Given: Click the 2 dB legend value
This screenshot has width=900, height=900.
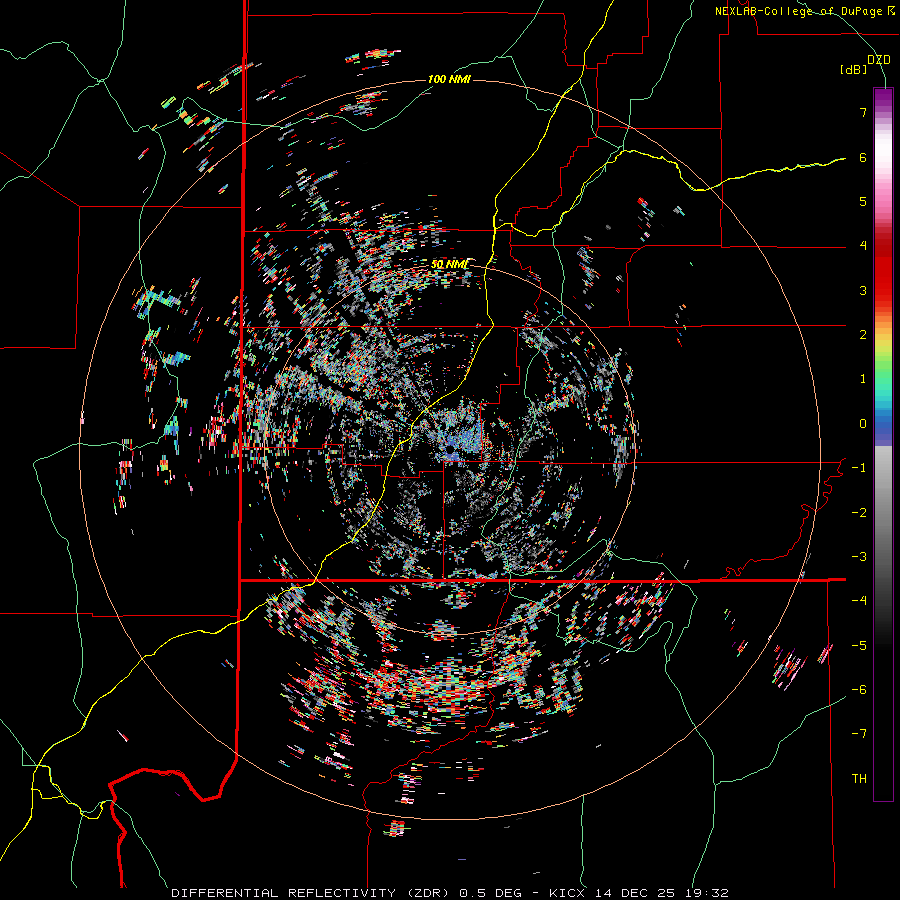Looking at the screenshot, I should tap(863, 335).
